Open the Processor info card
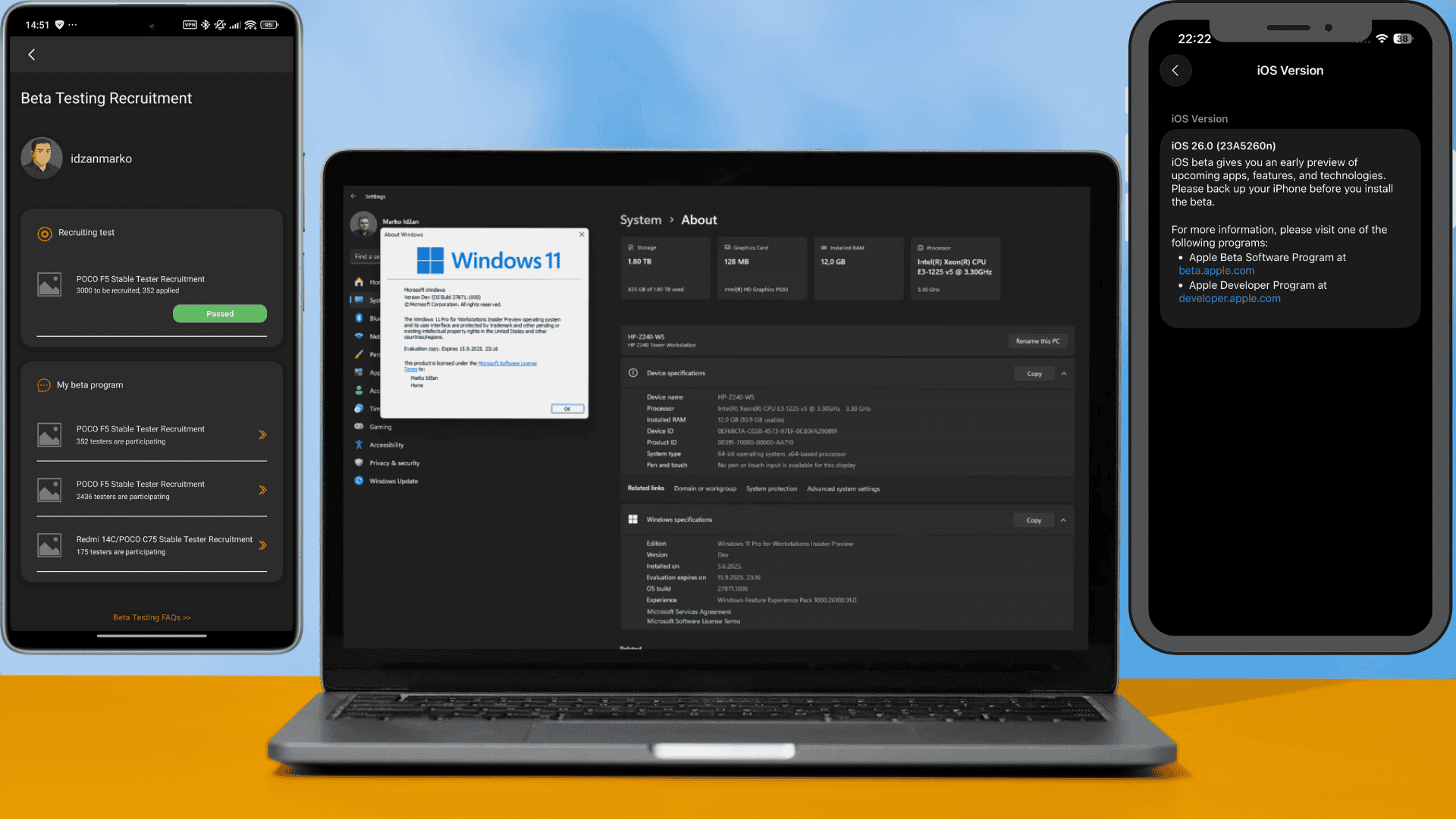The image size is (1456, 819). pos(955,268)
